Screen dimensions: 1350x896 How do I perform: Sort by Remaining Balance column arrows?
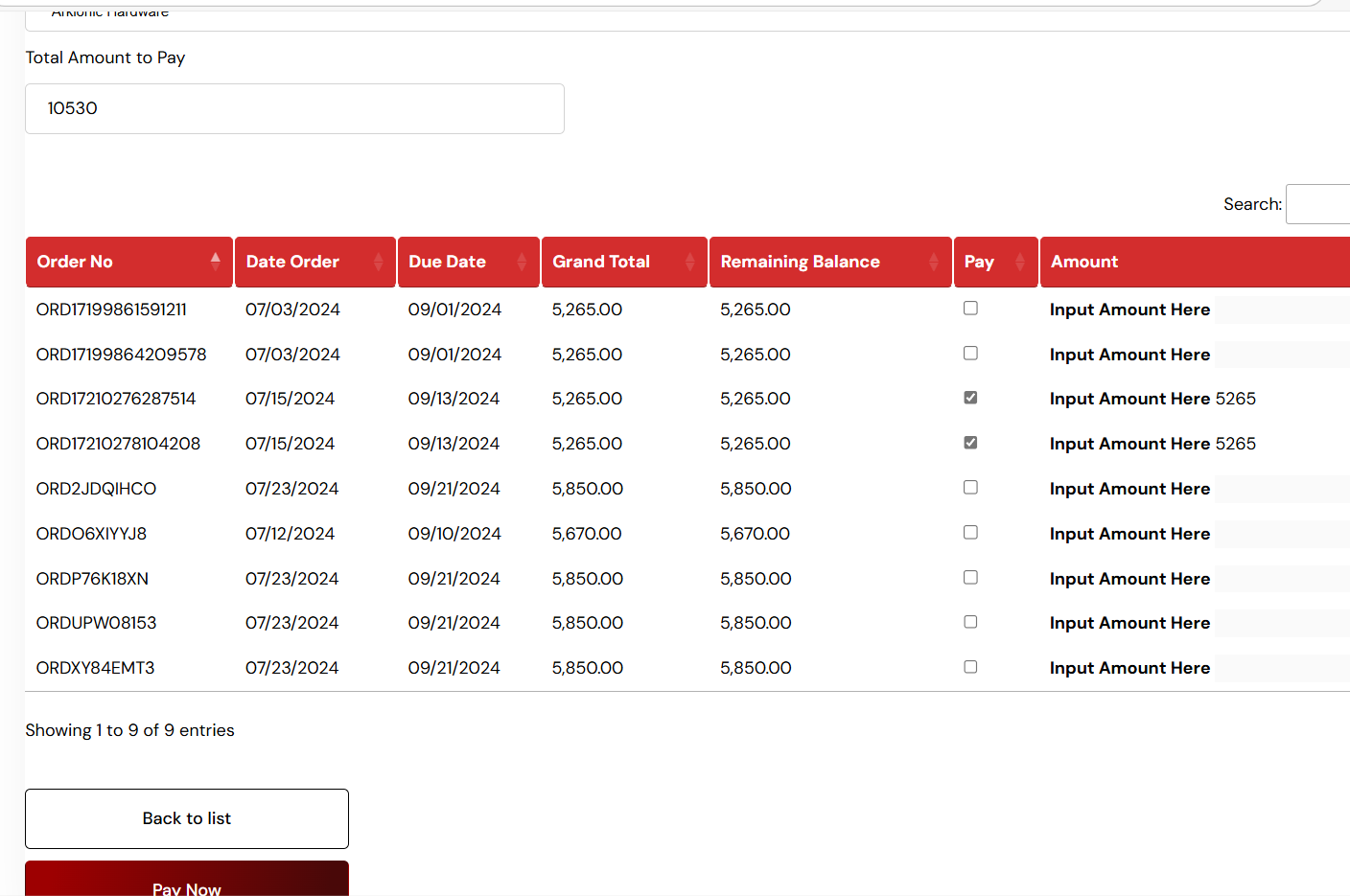click(933, 262)
